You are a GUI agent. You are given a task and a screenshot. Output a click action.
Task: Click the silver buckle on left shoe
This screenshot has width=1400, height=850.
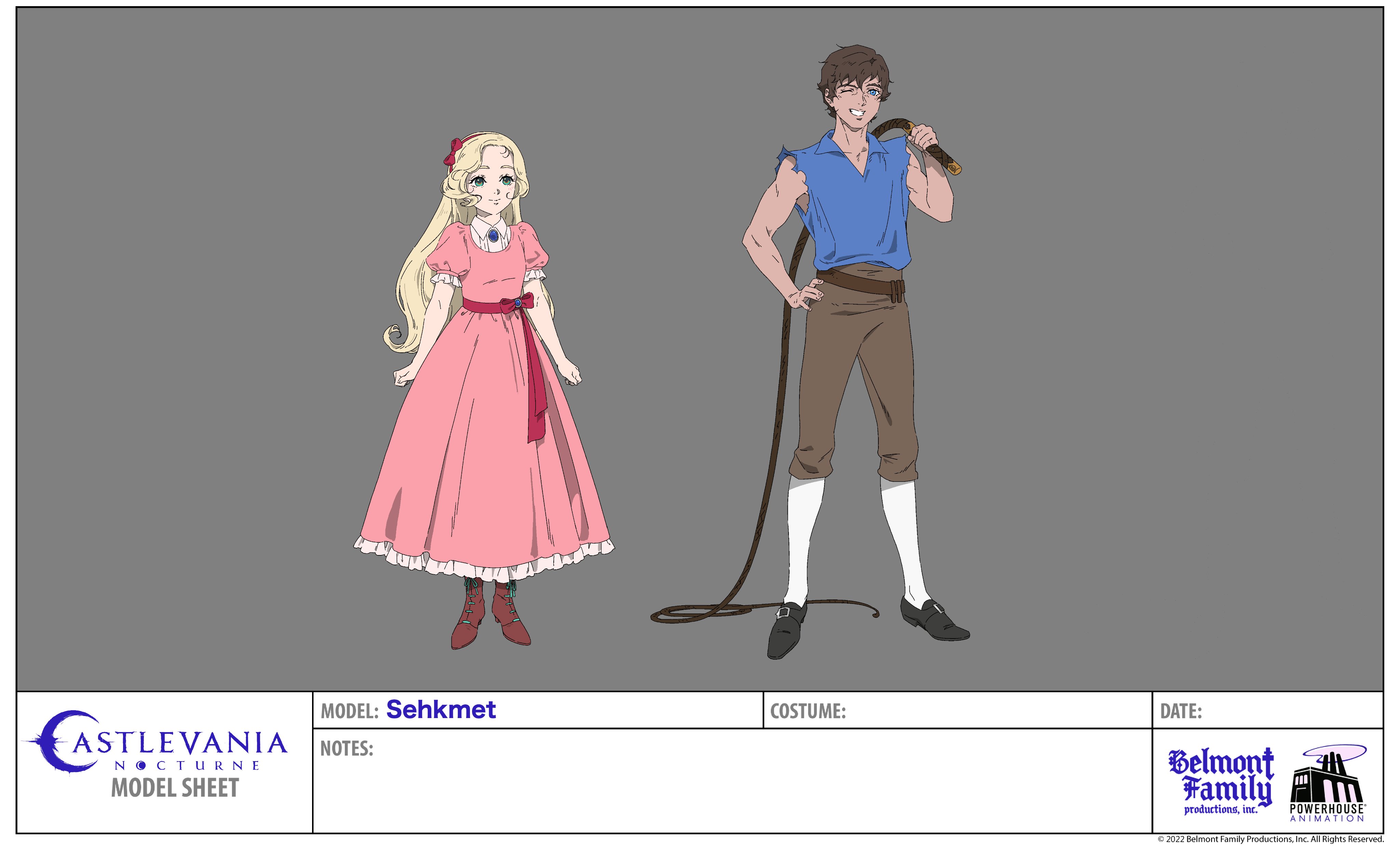pyautogui.click(x=784, y=613)
